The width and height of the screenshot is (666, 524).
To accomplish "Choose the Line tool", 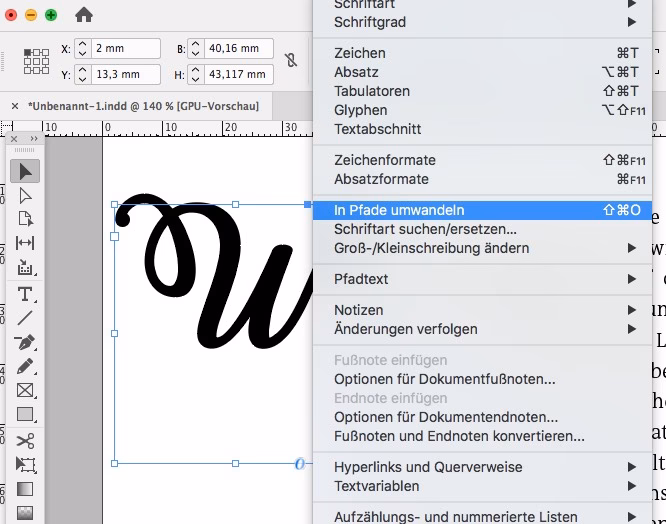I will (x=25, y=318).
